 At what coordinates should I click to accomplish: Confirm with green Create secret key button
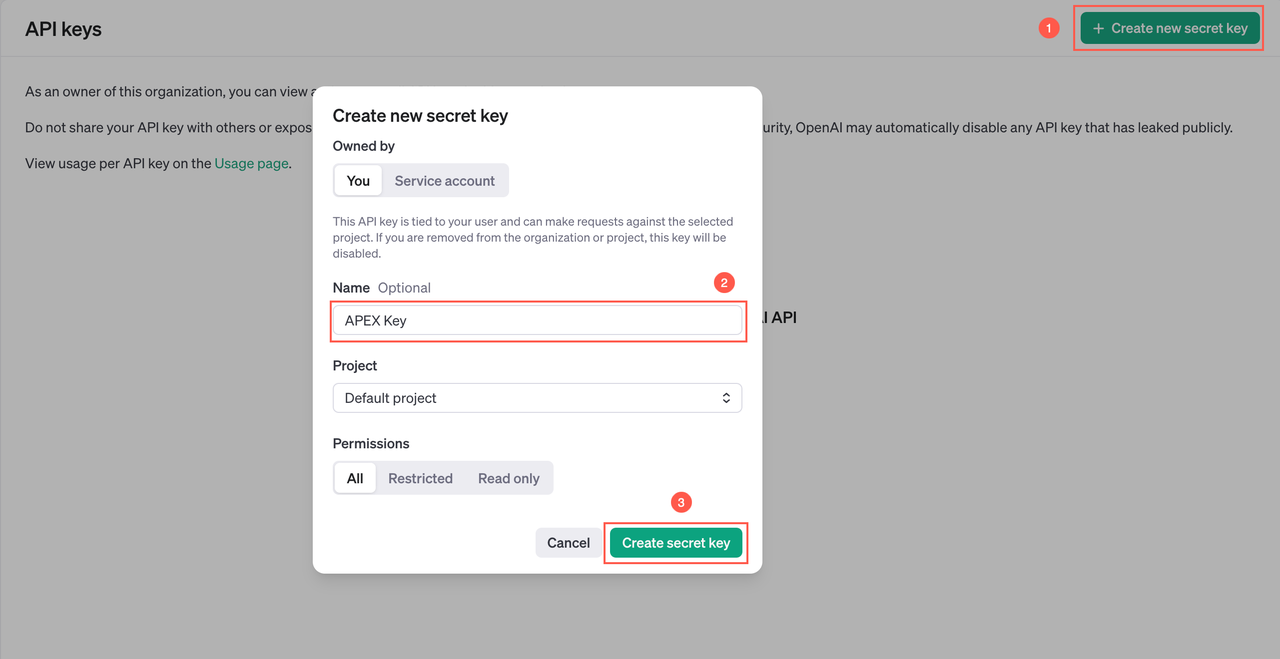coord(676,543)
